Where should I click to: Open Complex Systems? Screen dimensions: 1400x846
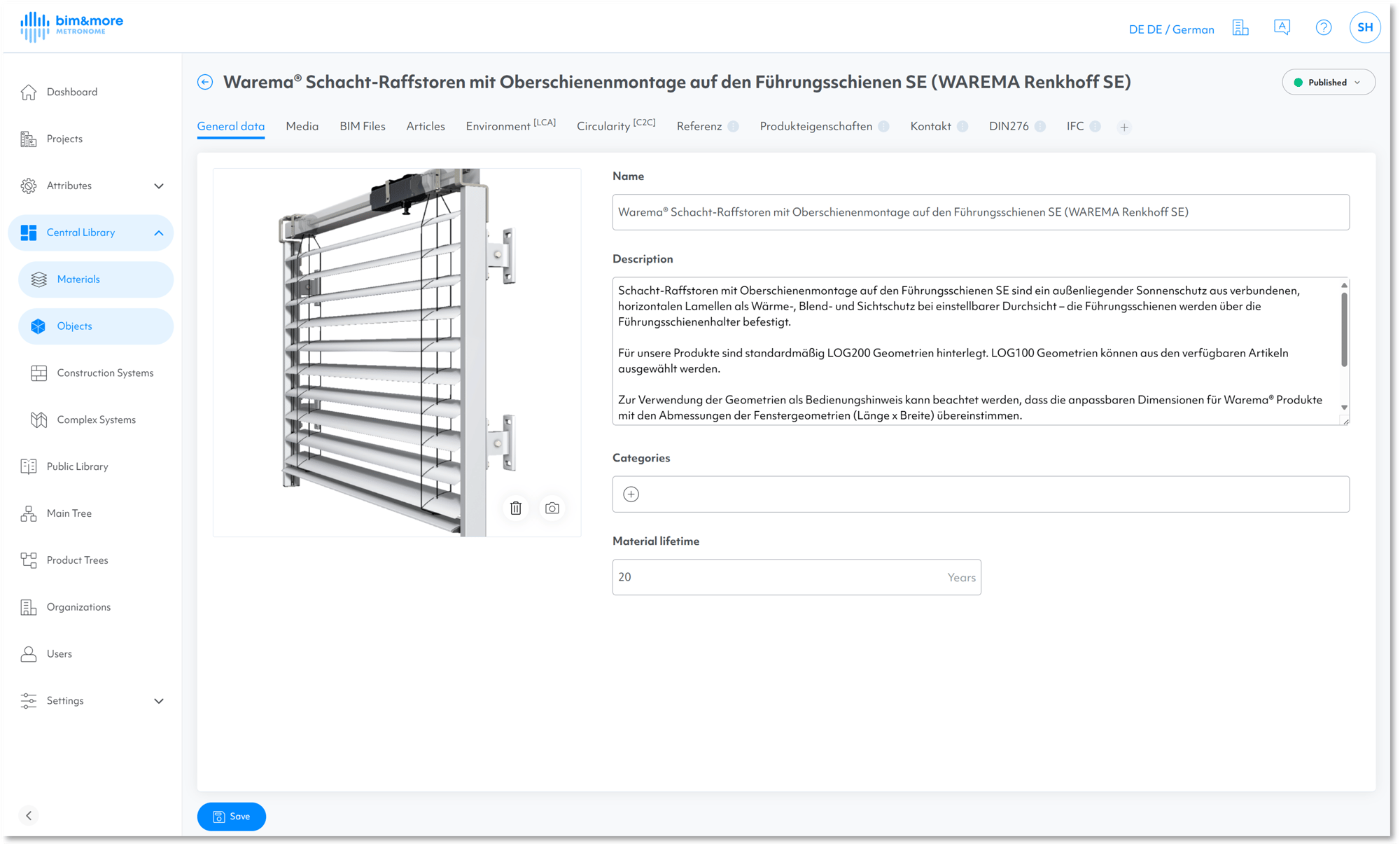[x=96, y=420]
